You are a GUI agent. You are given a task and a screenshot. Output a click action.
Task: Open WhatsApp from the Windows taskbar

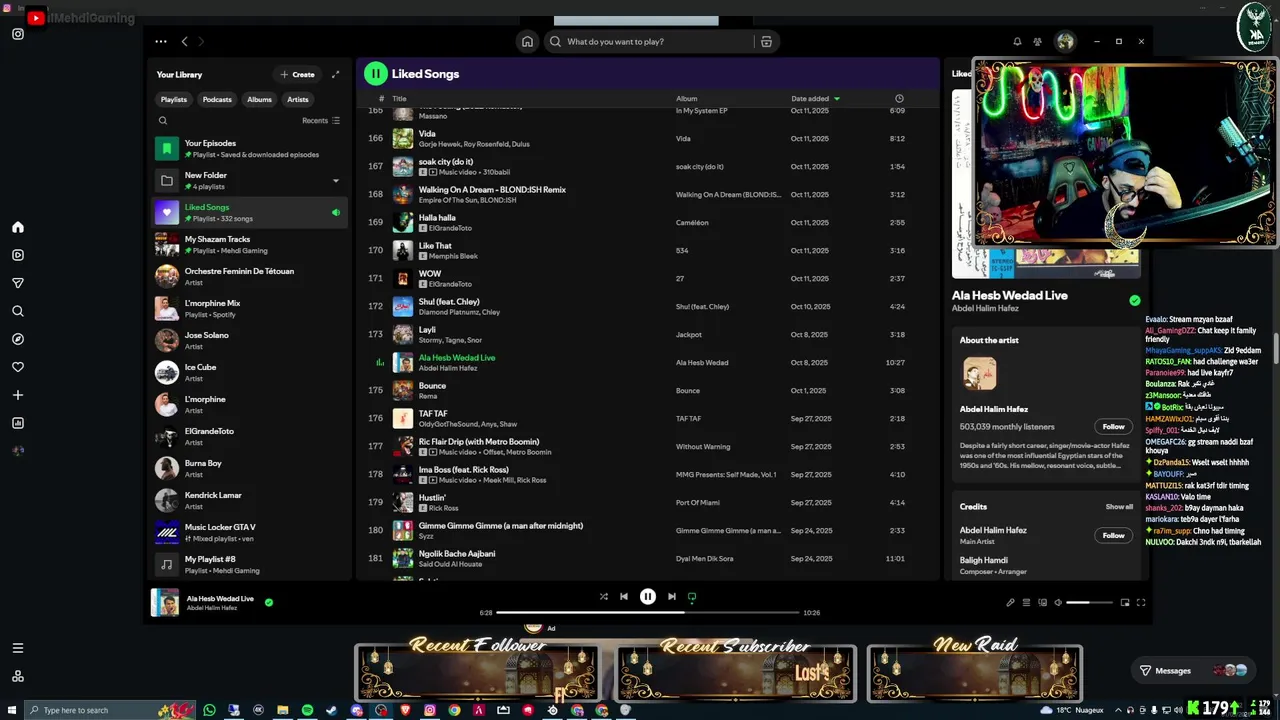(x=209, y=710)
